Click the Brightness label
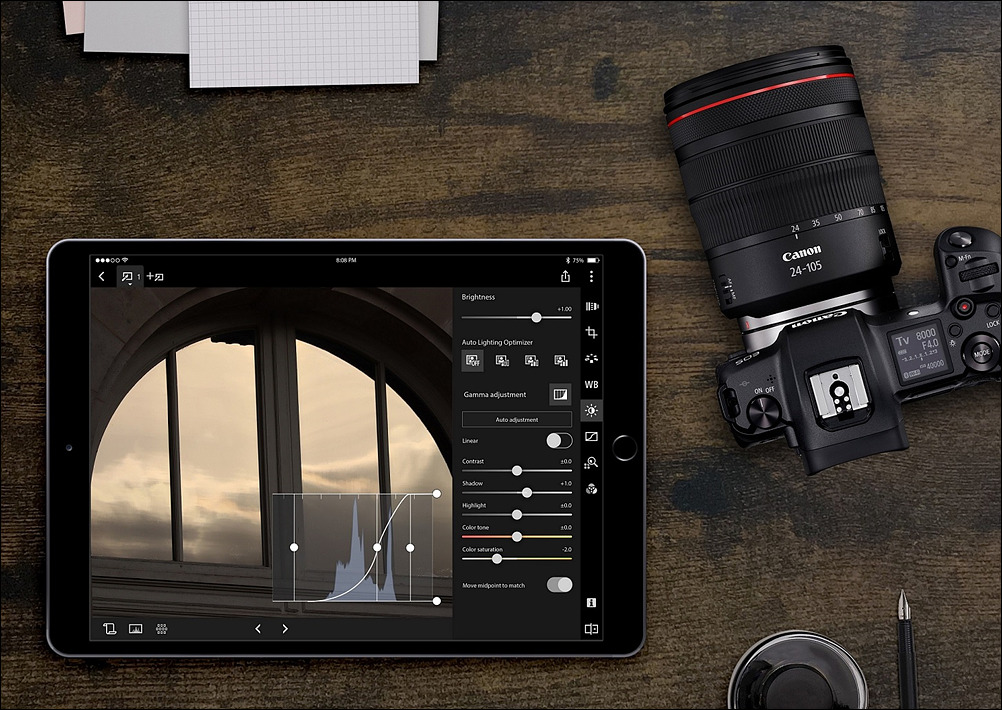Image resolution: width=1002 pixels, height=710 pixels. coord(478,297)
